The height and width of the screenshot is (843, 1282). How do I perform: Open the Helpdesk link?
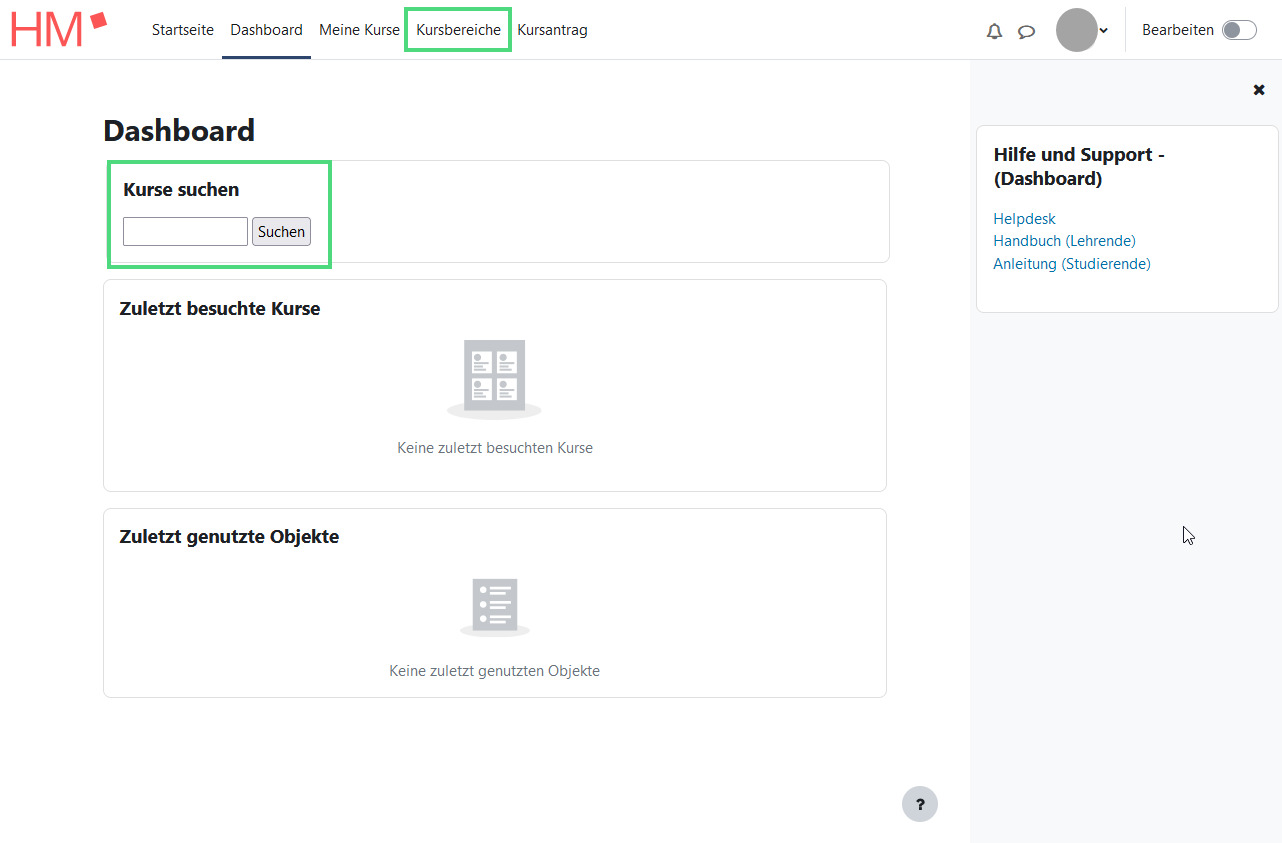pyautogui.click(x=1024, y=218)
